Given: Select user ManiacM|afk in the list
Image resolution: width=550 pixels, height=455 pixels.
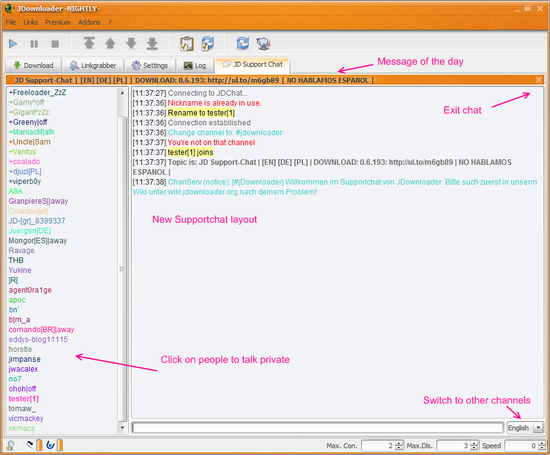Looking at the screenshot, I should pyautogui.click(x=32, y=132).
